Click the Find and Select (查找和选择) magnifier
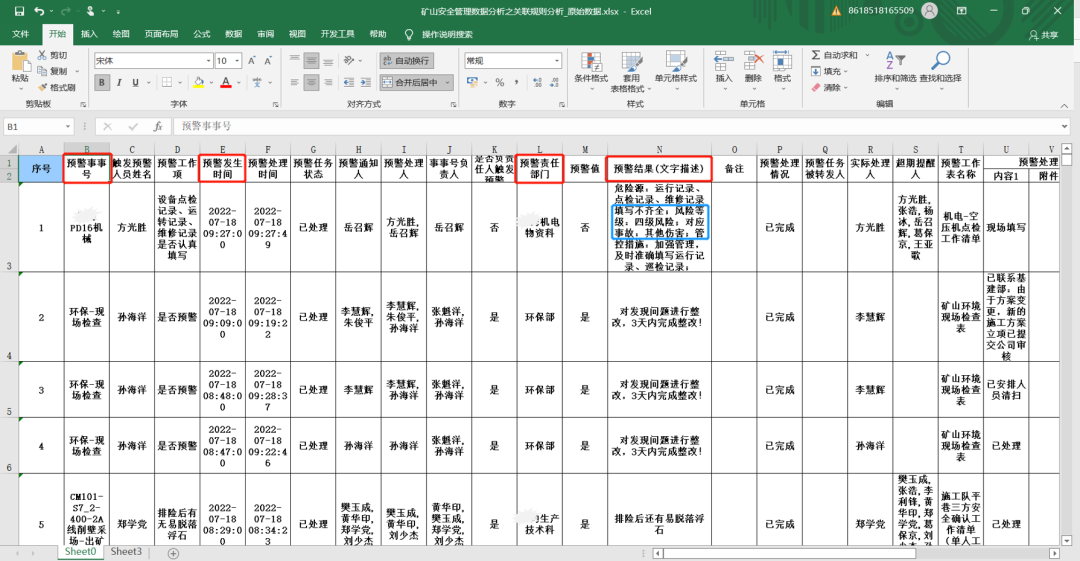Screen dimensions: 1080x561 click(940, 61)
